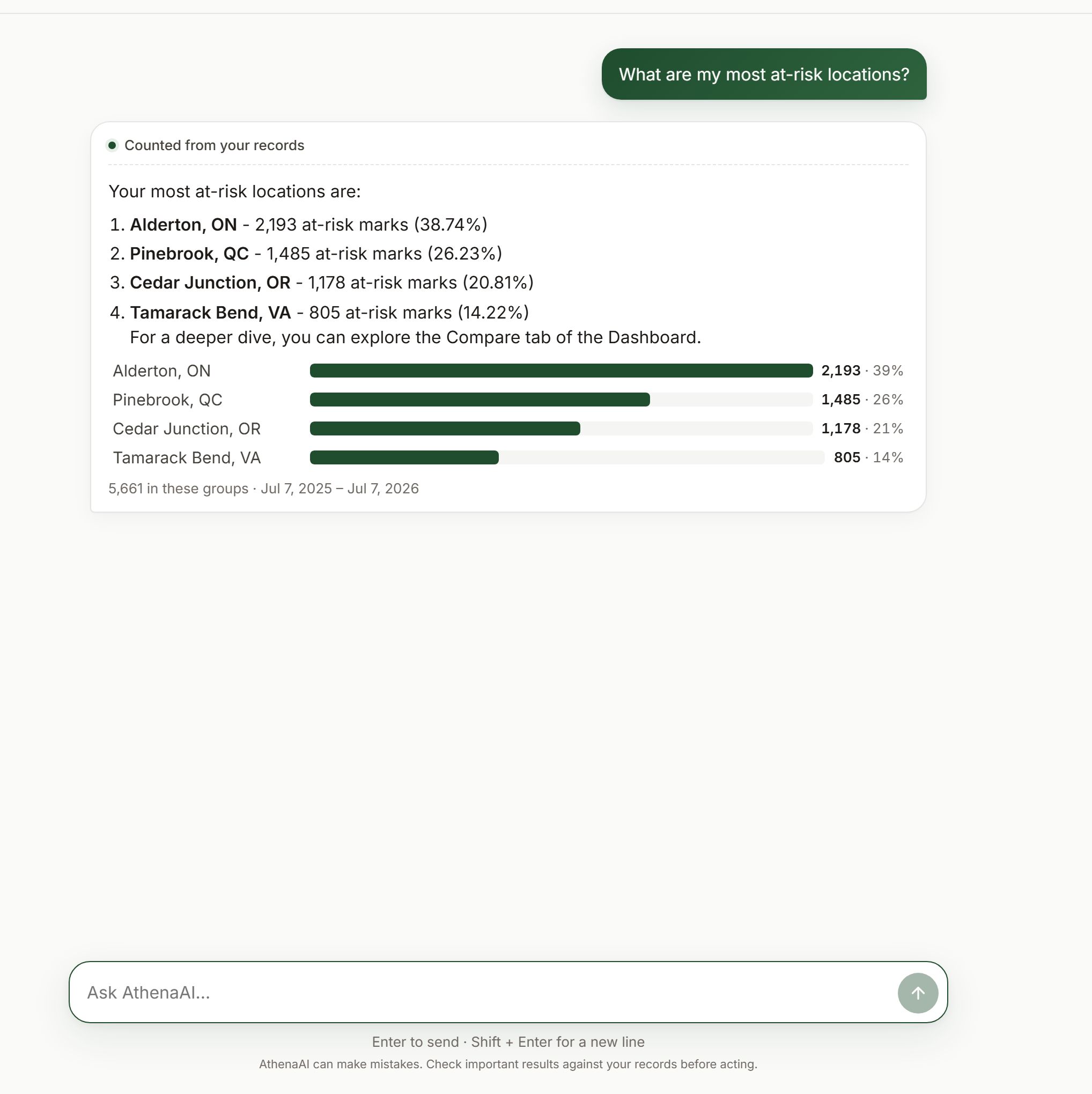1092x1094 pixels.
Task: Click the AthenaAI can make mistakes disclaimer
Action: tap(508, 1064)
